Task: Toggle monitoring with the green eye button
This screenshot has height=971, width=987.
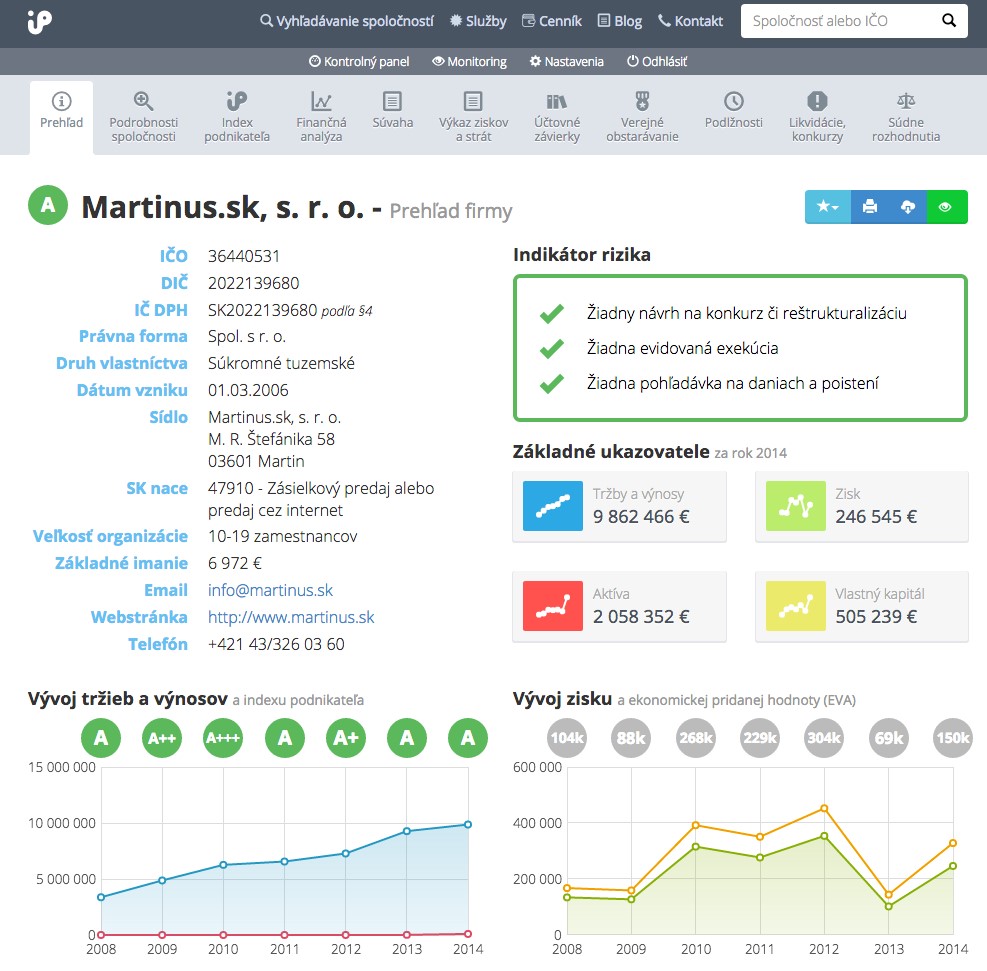Action: point(947,206)
